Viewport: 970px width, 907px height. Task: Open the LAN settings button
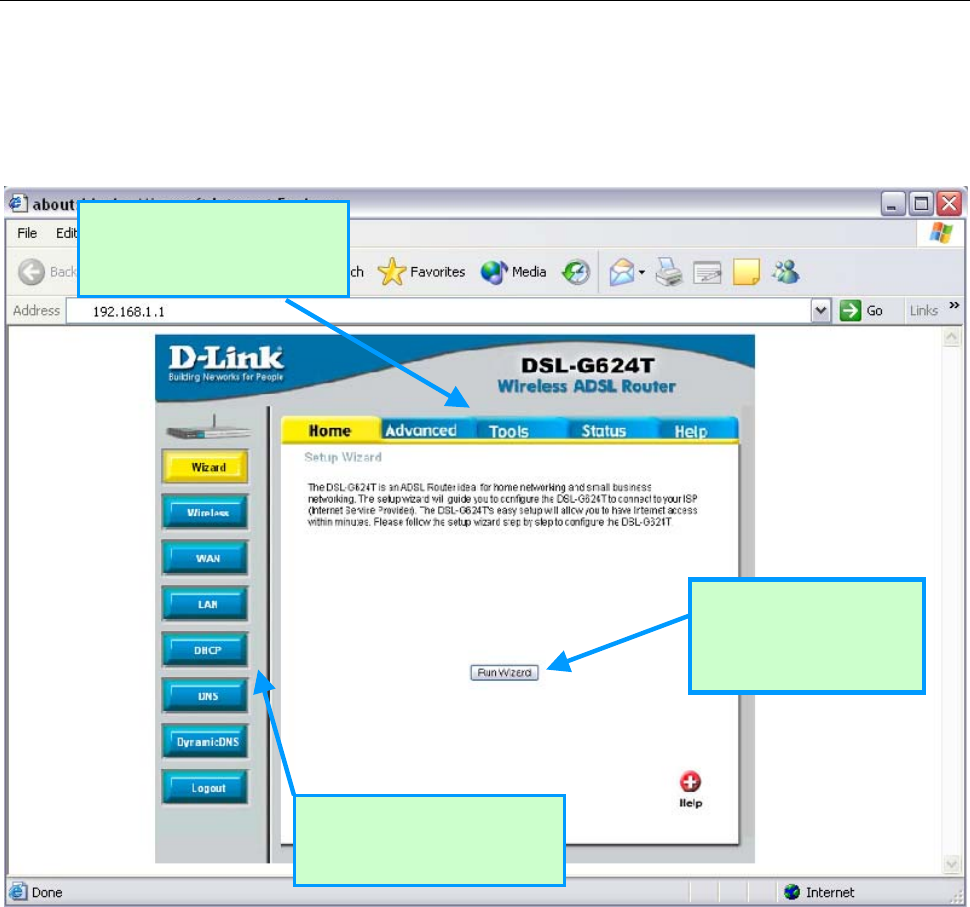coord(205,604)
